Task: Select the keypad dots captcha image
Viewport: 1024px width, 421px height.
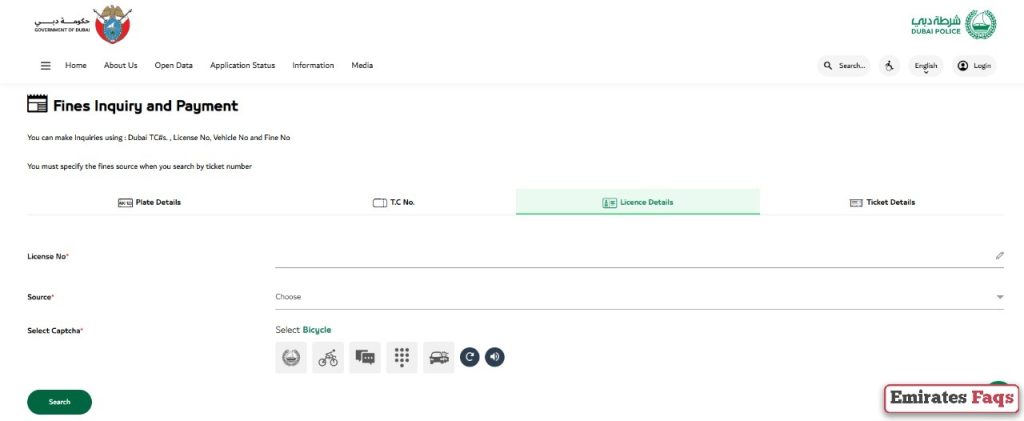Action: click(x=401, y=357)
